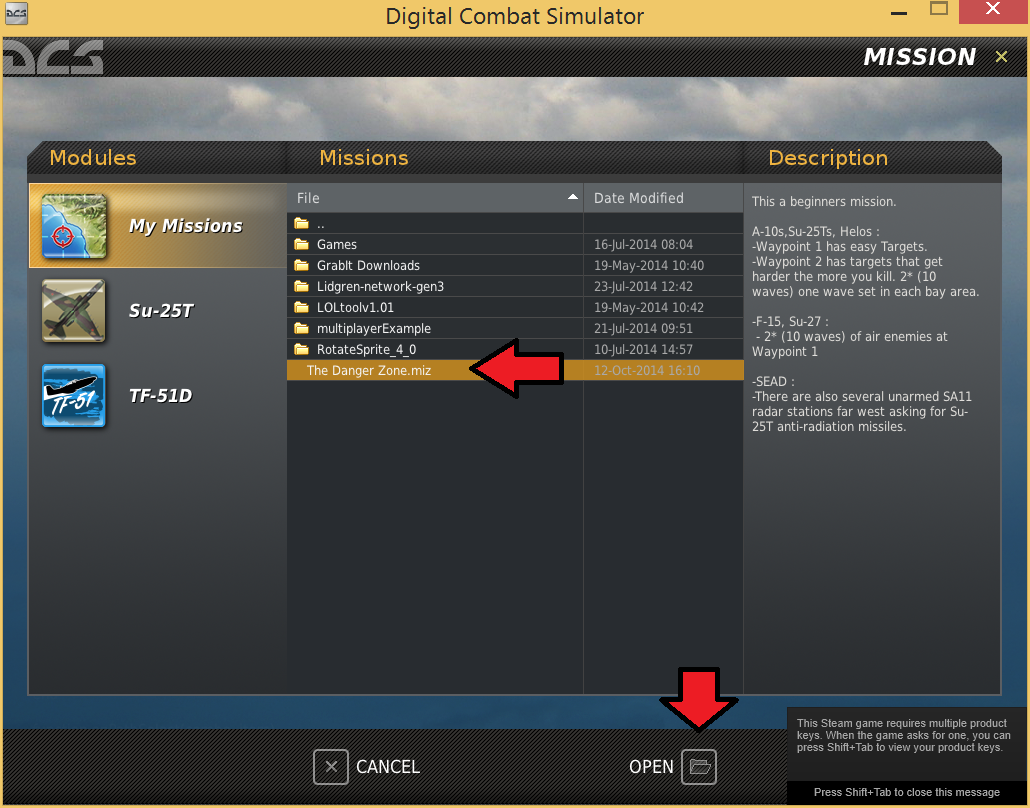1030x808 pixels.
Task: Close the Mission panel with yellow X
Action: 1001,56
